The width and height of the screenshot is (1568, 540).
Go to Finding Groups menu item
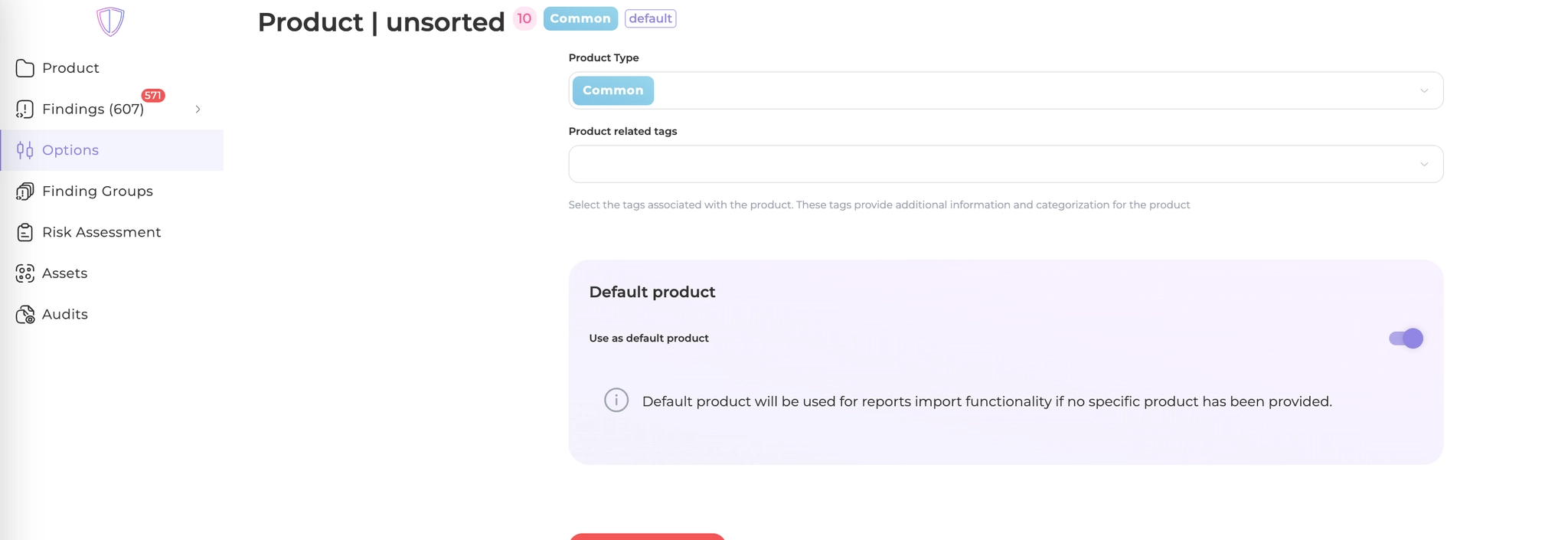click(97, 191)
